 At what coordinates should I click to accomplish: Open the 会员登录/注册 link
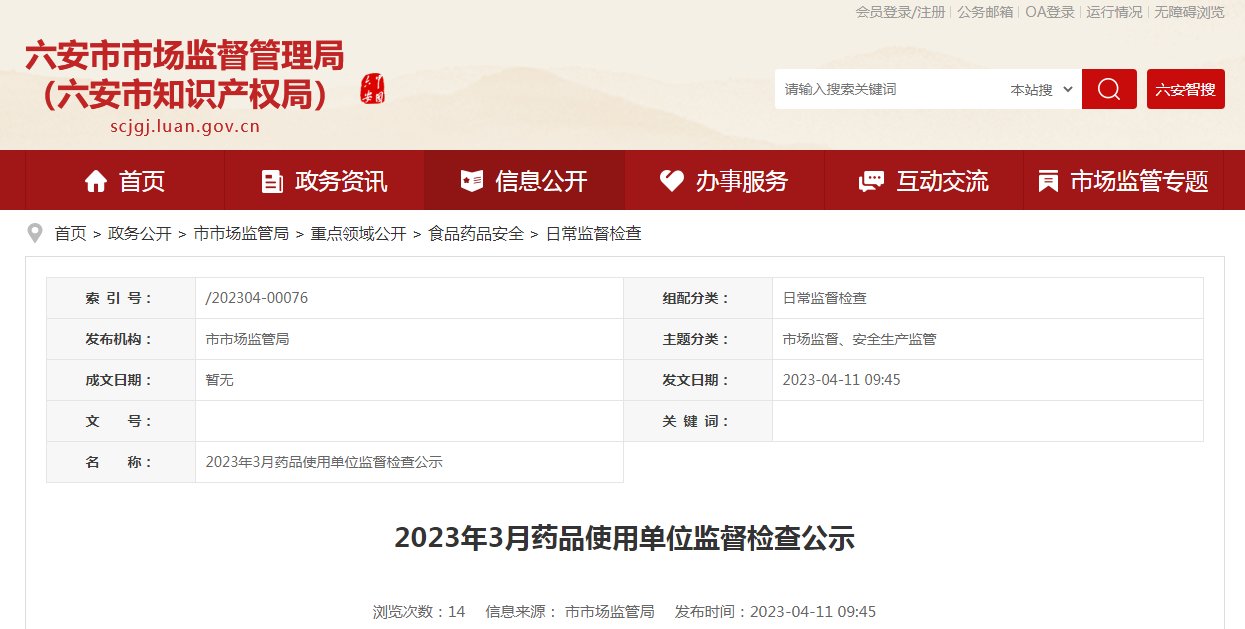[x=900, y=12]
